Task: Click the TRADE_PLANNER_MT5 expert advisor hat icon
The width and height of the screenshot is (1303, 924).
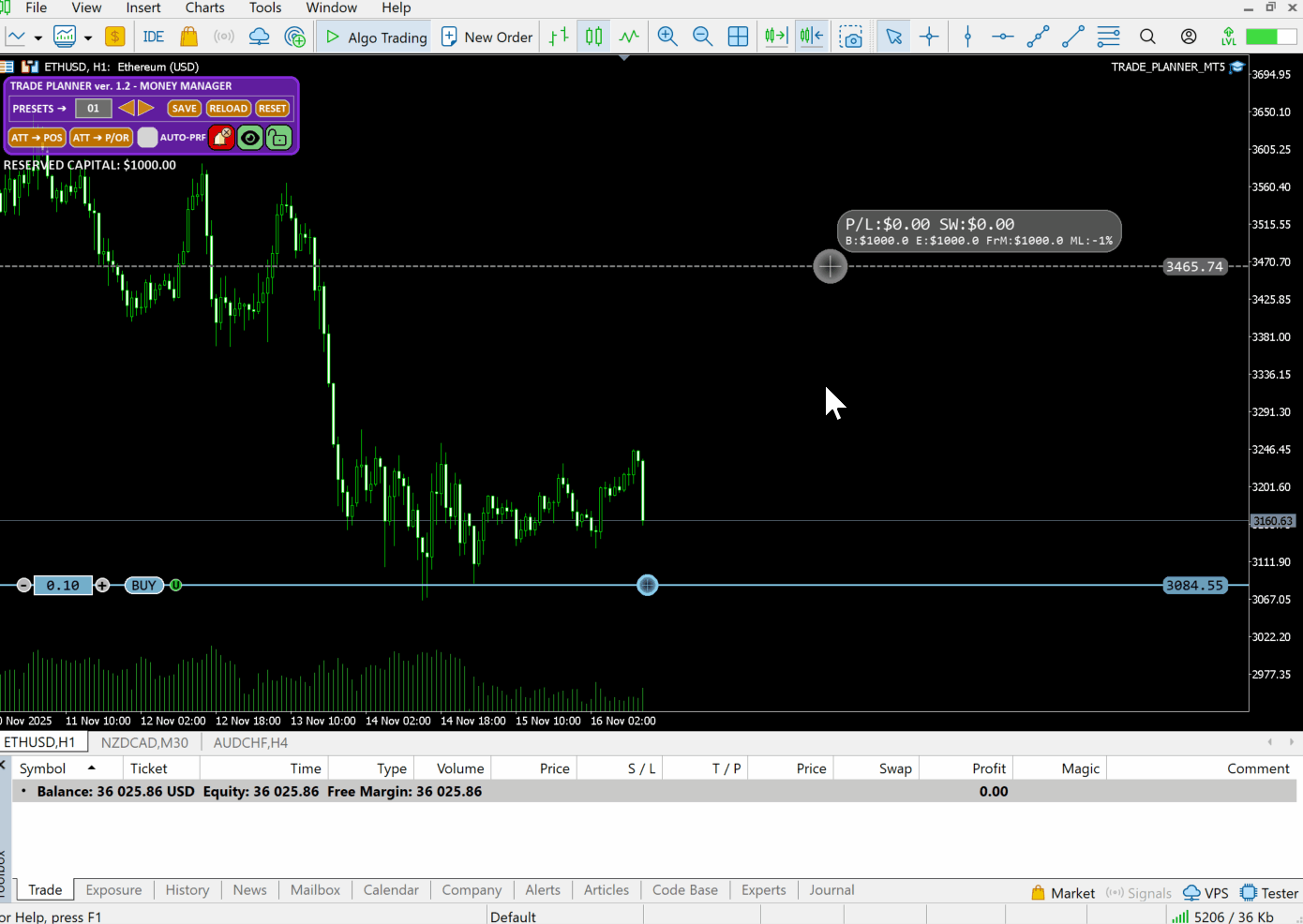Action: (x=1237, y=67)
